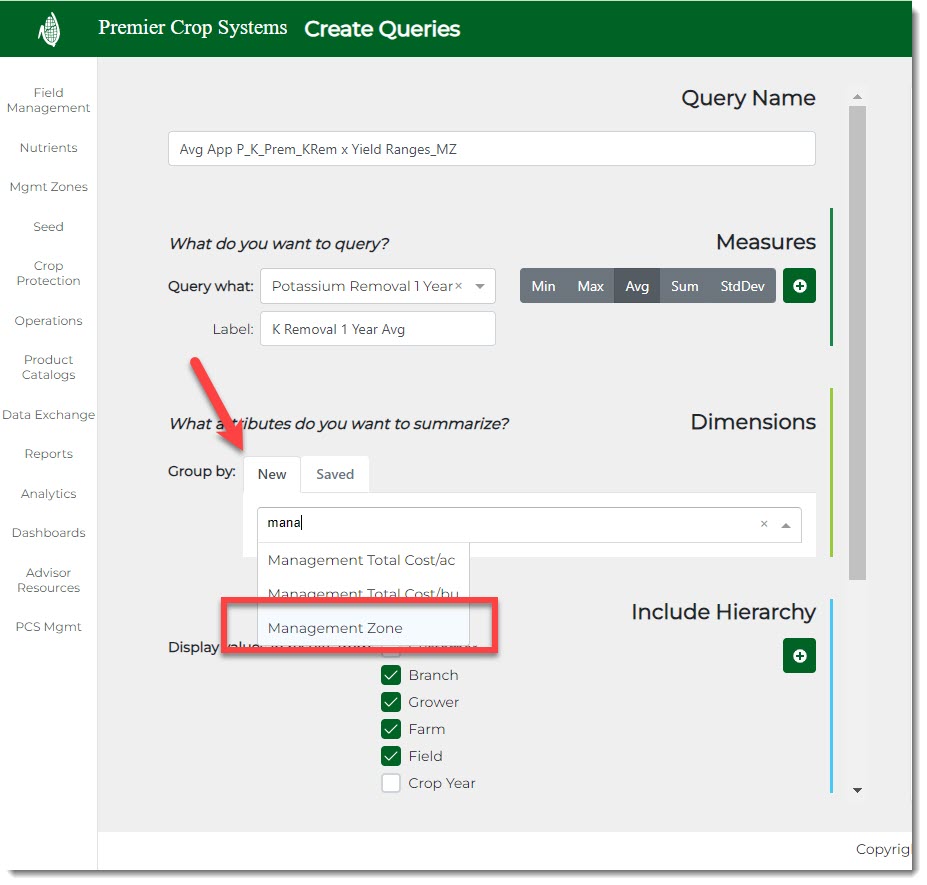Uncheck the Branch checkbox
Screen dimensions: 927x885
pos(391,675)
